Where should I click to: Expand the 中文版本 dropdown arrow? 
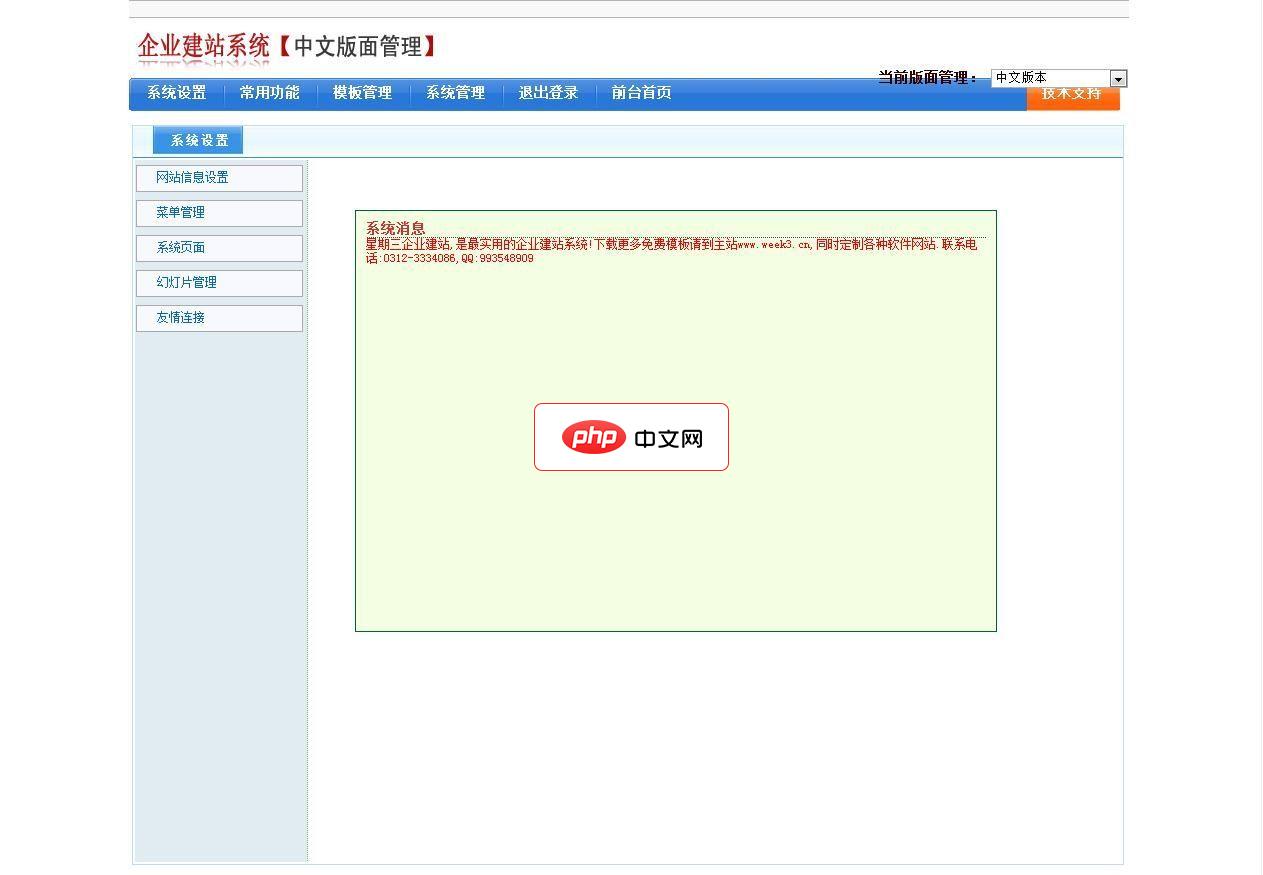(1118, 78)
